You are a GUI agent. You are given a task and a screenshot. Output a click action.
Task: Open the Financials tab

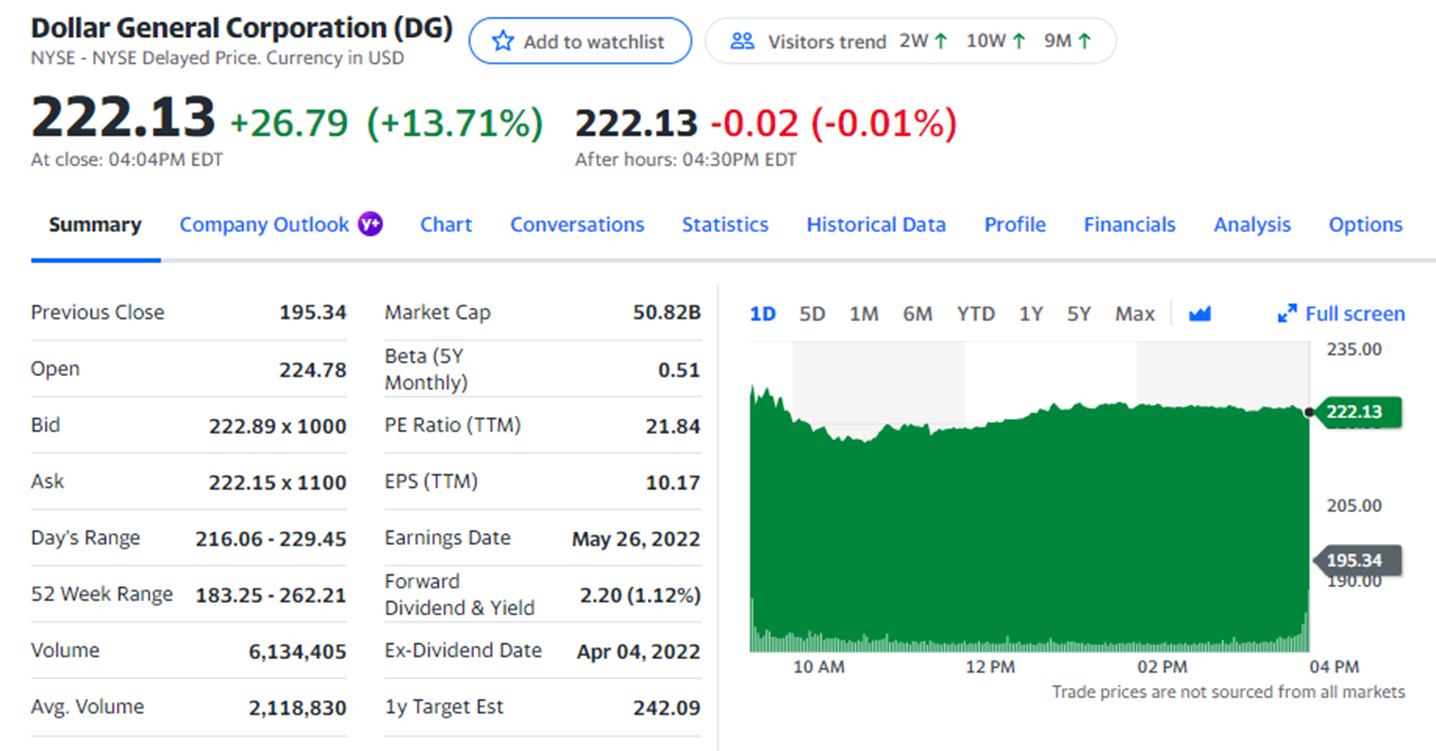[1129, 225]
